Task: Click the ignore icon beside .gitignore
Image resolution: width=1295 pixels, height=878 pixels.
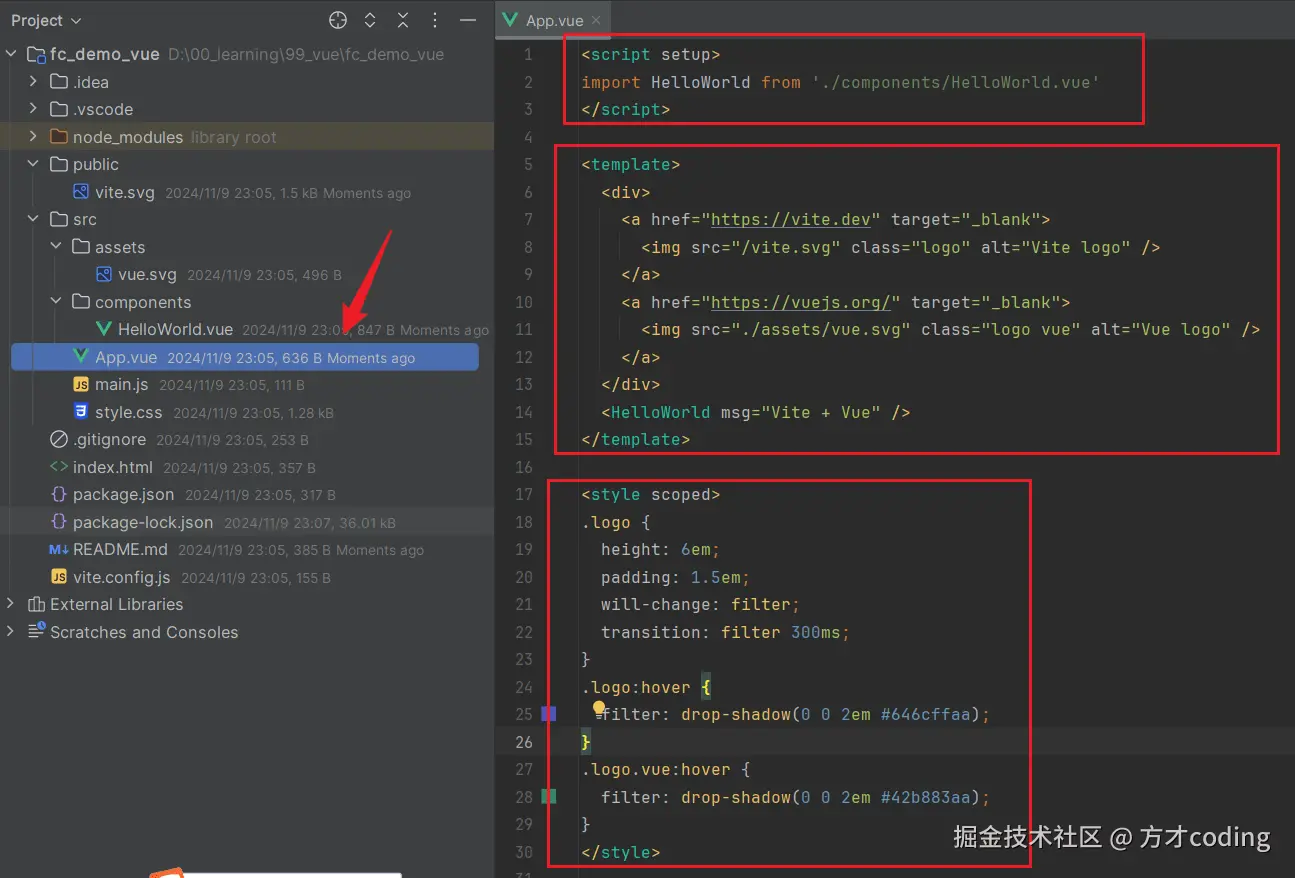Action: coord(58,439)
